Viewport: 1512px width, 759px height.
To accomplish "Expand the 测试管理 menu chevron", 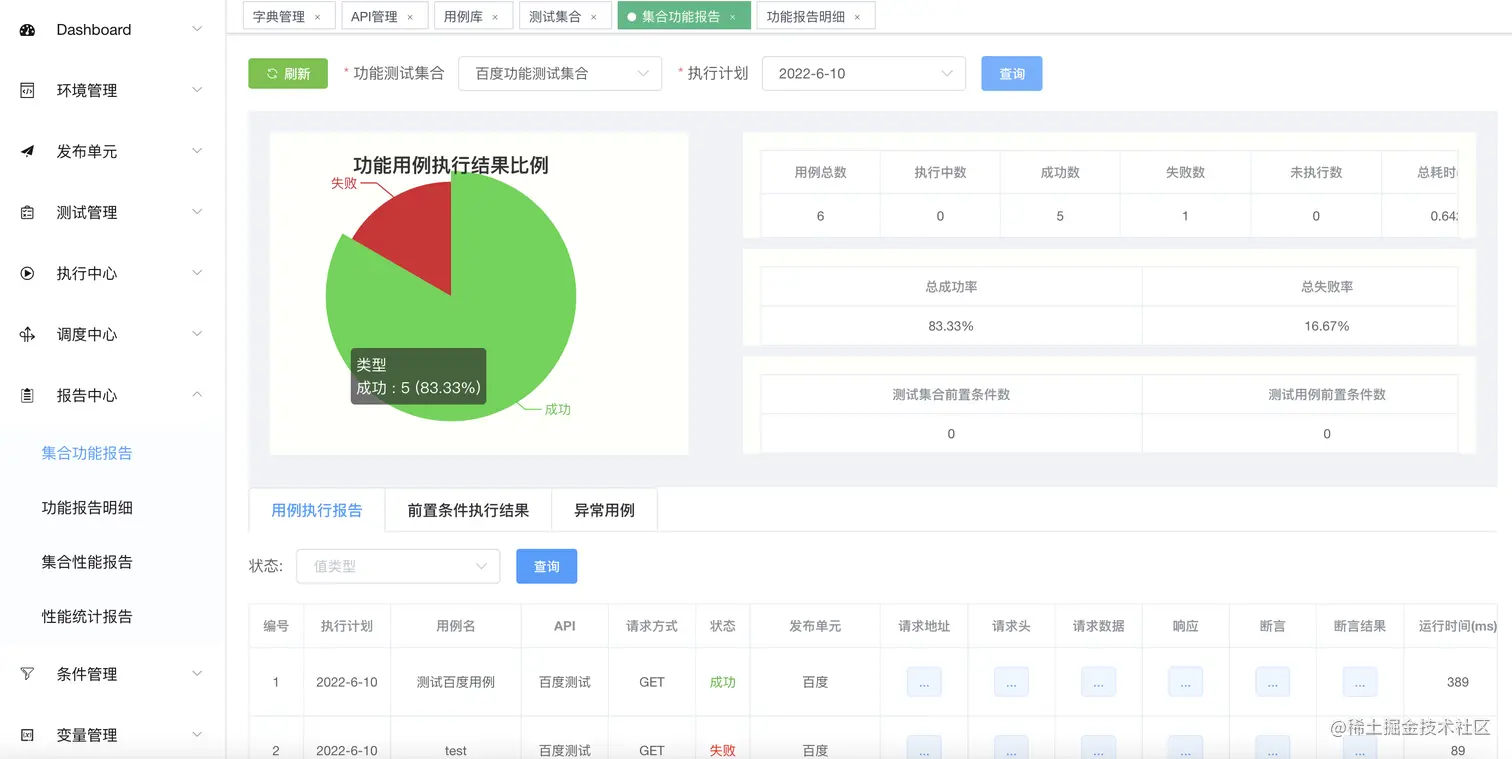I will click(x=197, y=212).
